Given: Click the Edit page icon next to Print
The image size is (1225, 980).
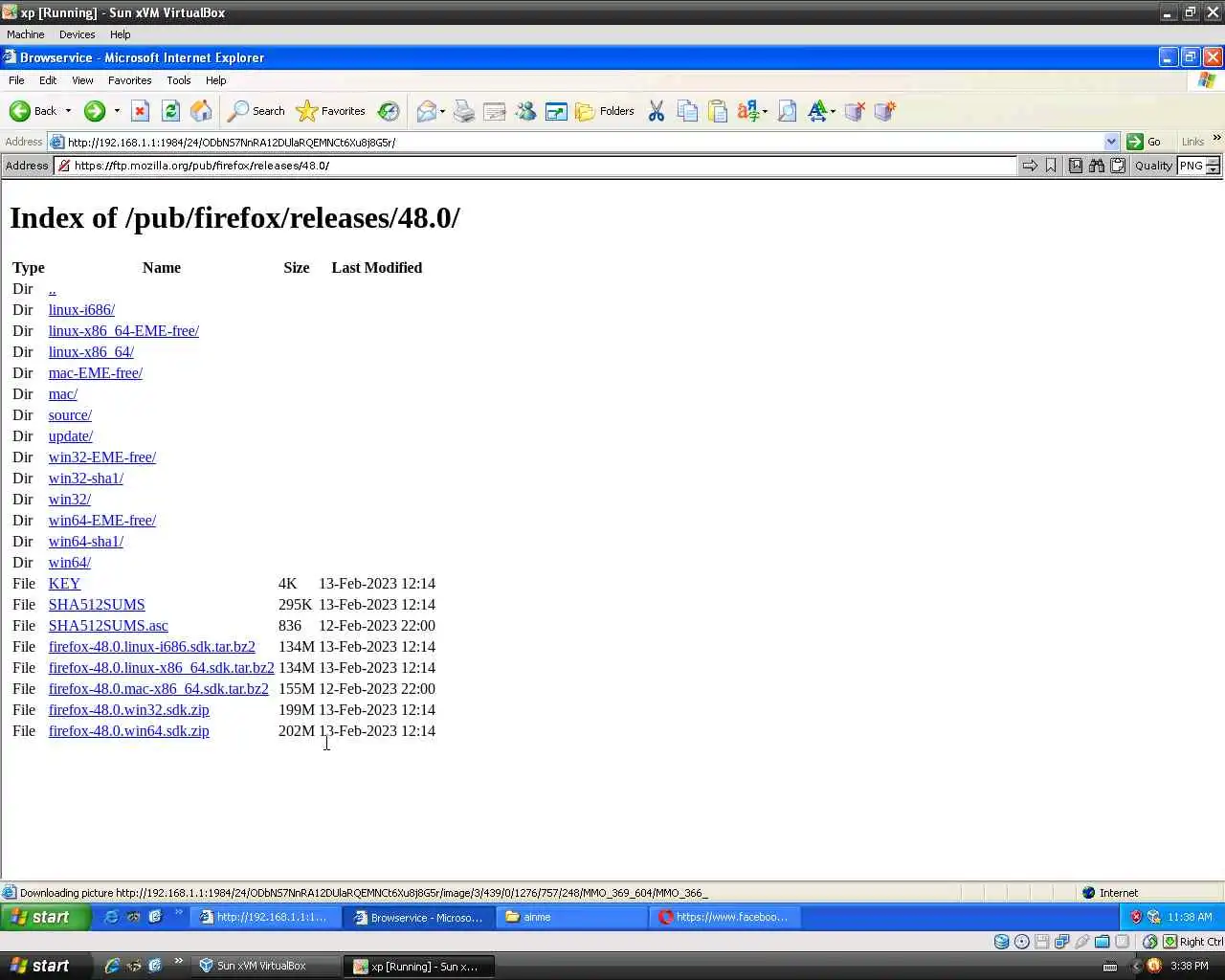Looking at the screenshot, I should (x=495, y=111).
